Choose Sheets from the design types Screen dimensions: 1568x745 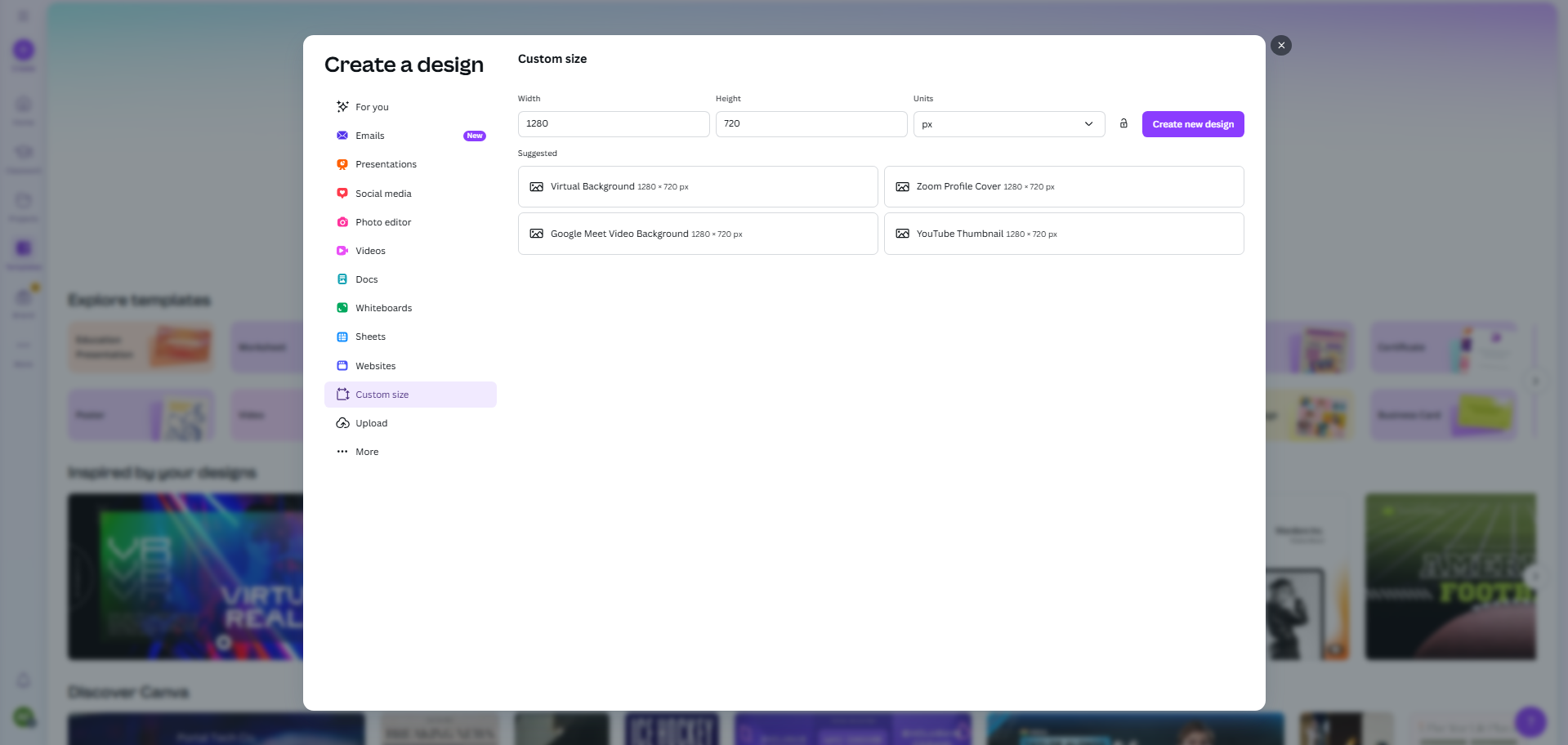pyautogui.click(x=410, y=337)
